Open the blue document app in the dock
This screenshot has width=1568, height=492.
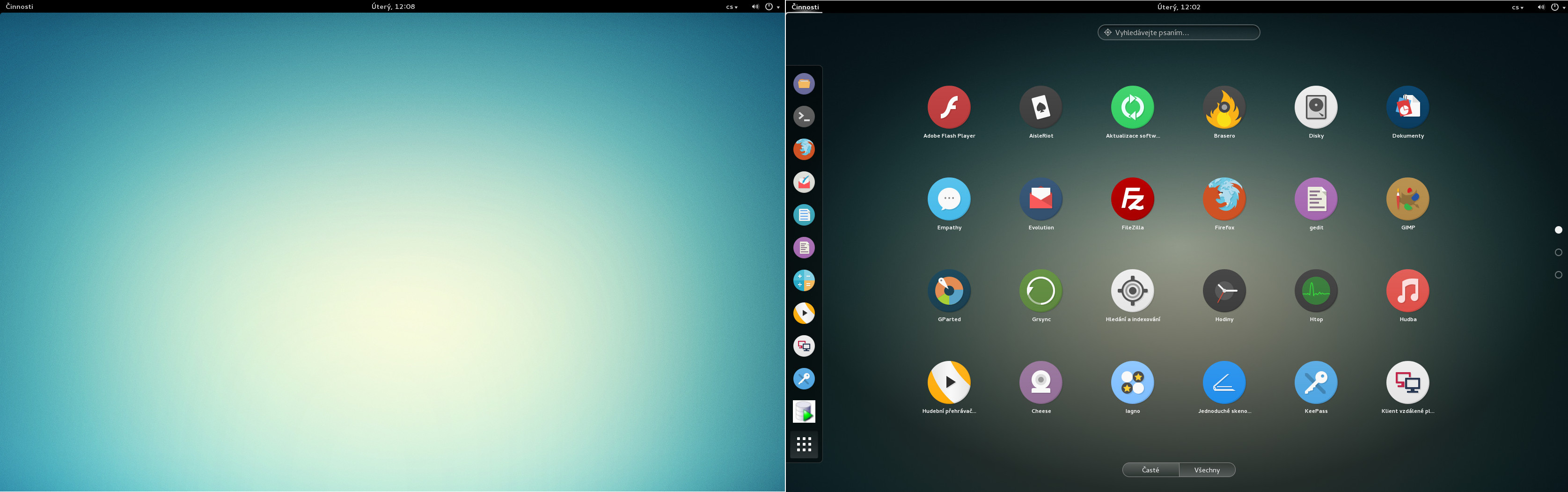804,215
